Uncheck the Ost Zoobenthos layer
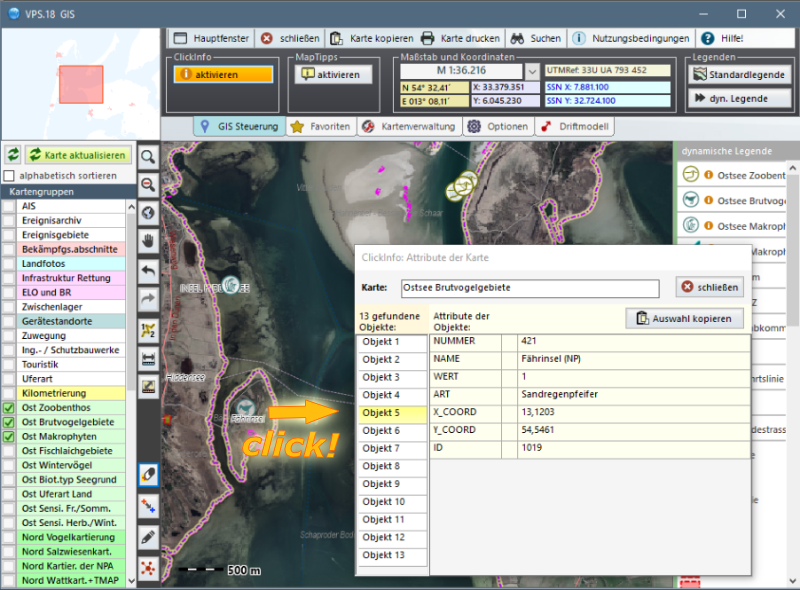 coord(9,409)
